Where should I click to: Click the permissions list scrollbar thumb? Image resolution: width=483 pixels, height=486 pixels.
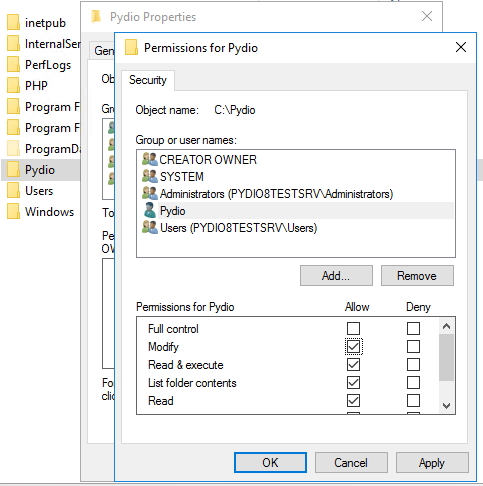coord(446,357)
